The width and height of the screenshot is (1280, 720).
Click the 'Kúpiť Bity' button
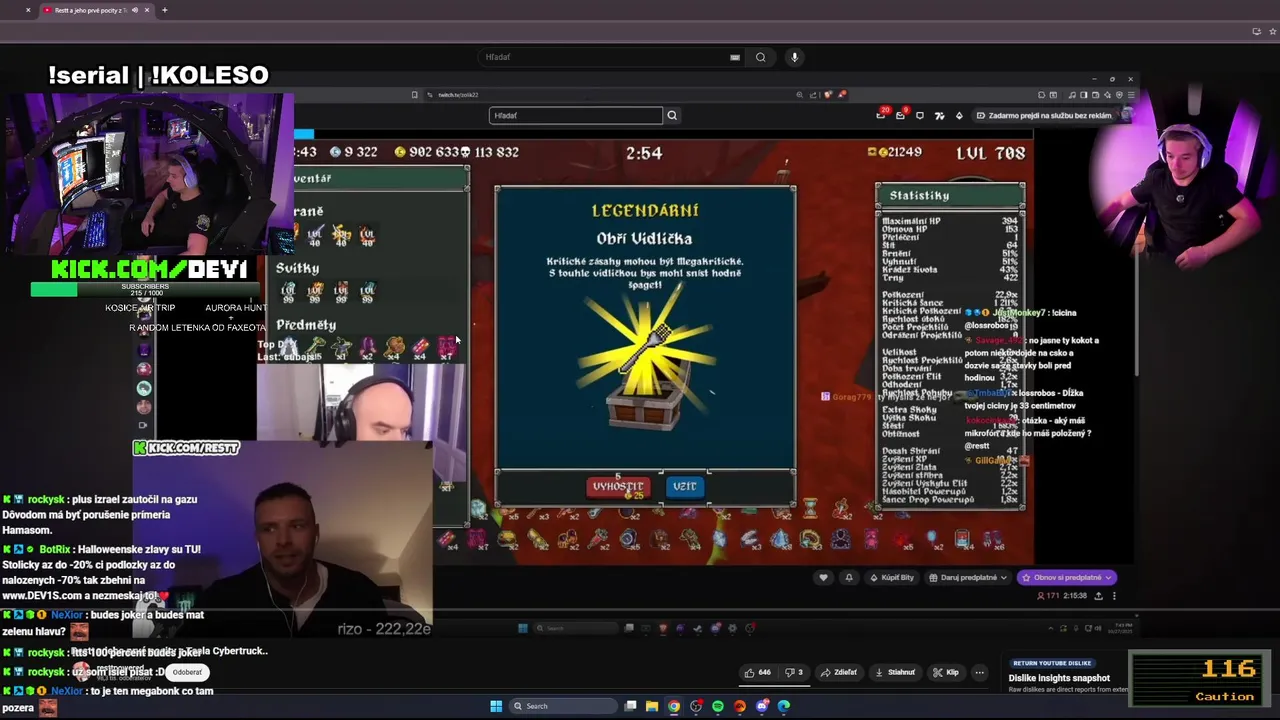(890, 577)
